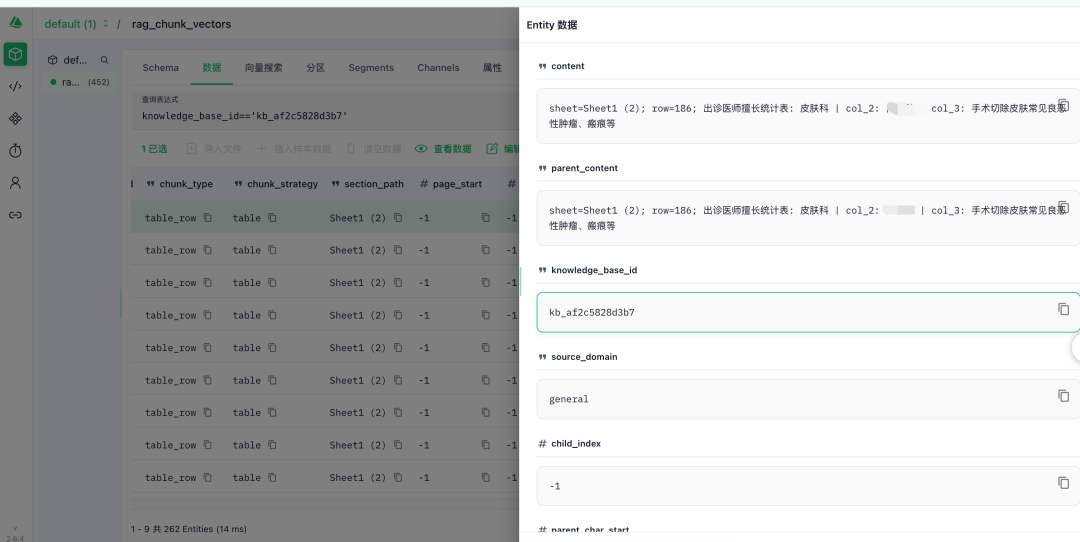Click the source_domain box showing general
Viewport: 1080px width, 542px height.
click(x=808, y=399)
